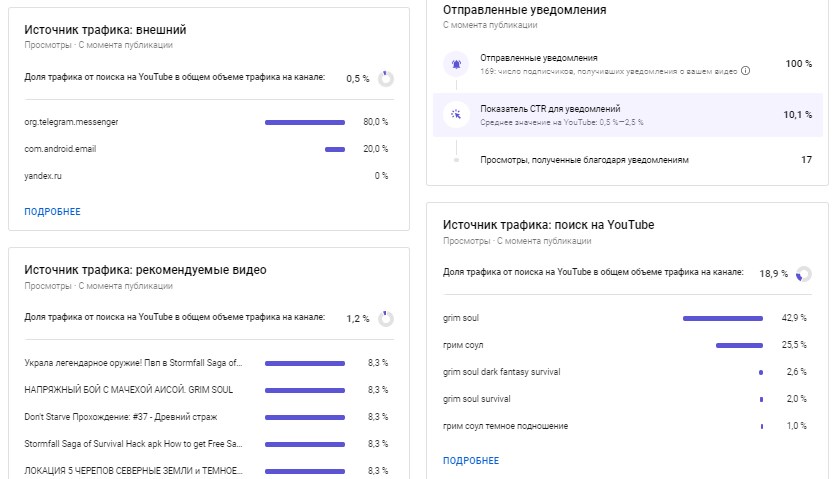Viewport: 838px width, 479px height.
Task: Click the donut chart icon beside 0,5 %
Action: pyautogui.click(x=386, y=78)
